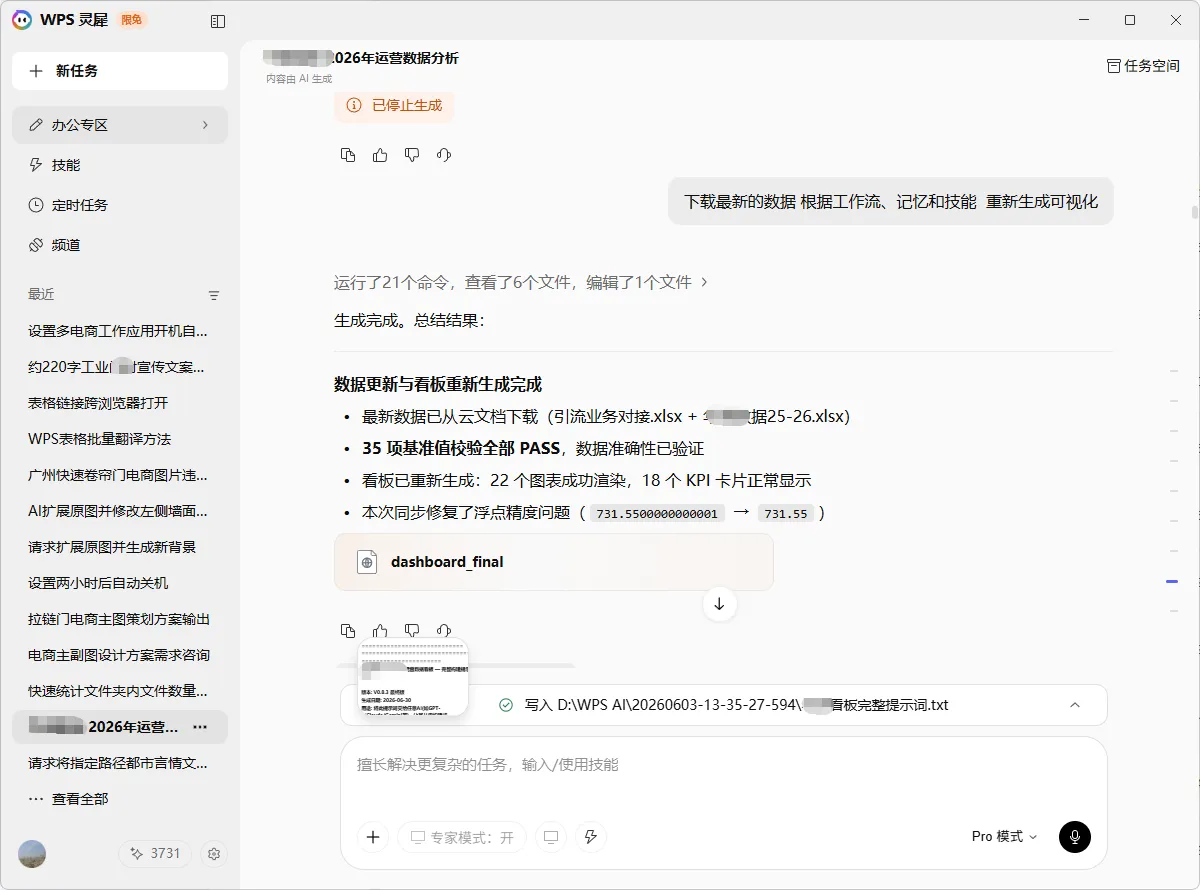Click the lightning skills icon in input bar
Screen dimensions: 1200x890
point(591,837)
